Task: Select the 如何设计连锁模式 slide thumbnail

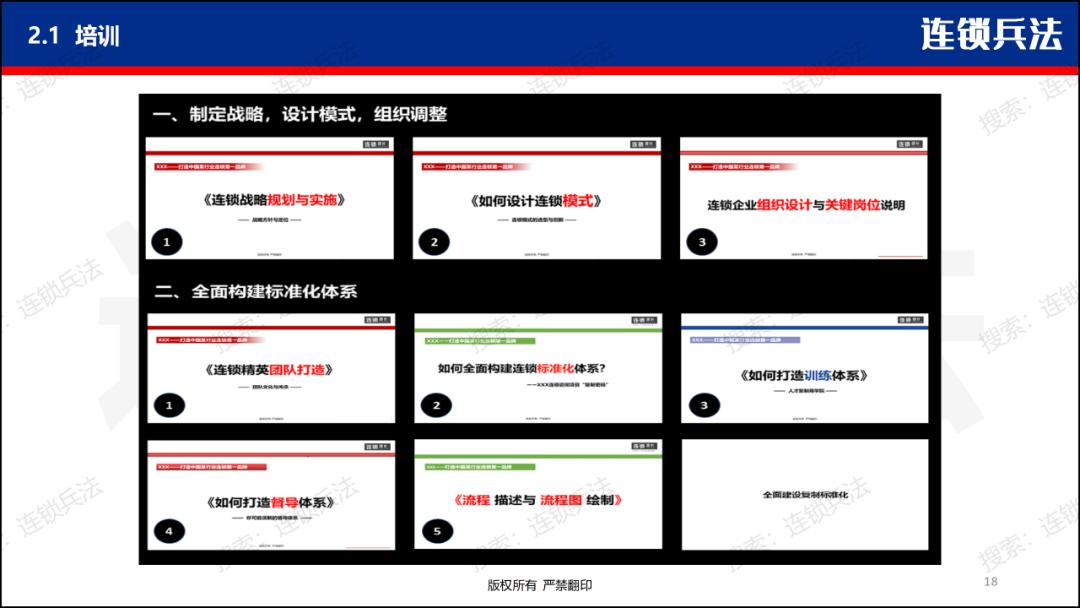Action: point(537,200)
